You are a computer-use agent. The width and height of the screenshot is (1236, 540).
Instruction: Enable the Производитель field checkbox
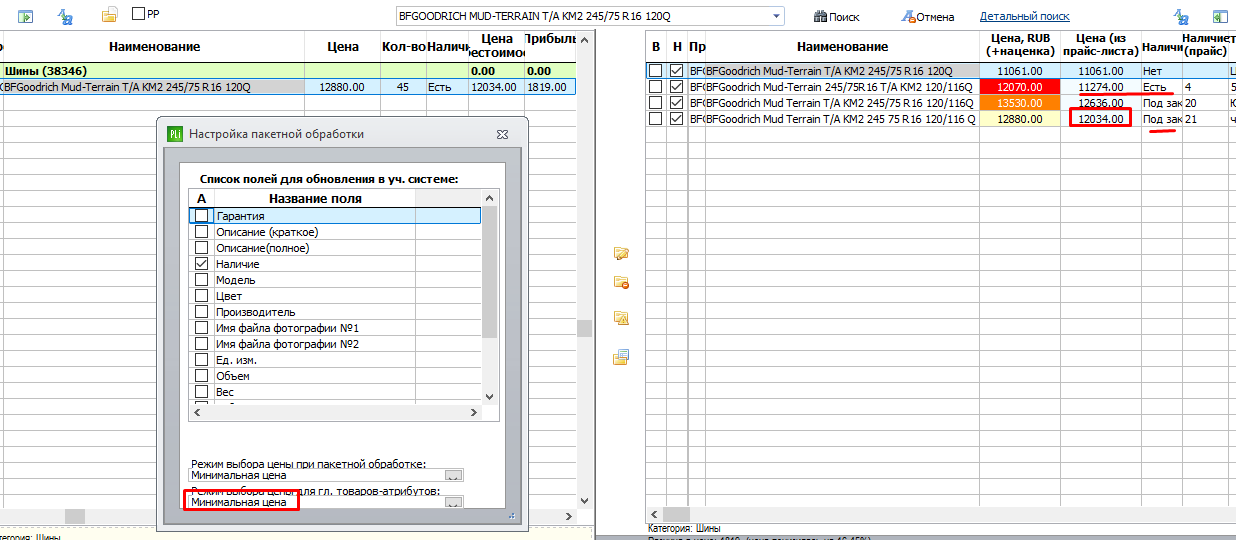[x=202, y=312]
